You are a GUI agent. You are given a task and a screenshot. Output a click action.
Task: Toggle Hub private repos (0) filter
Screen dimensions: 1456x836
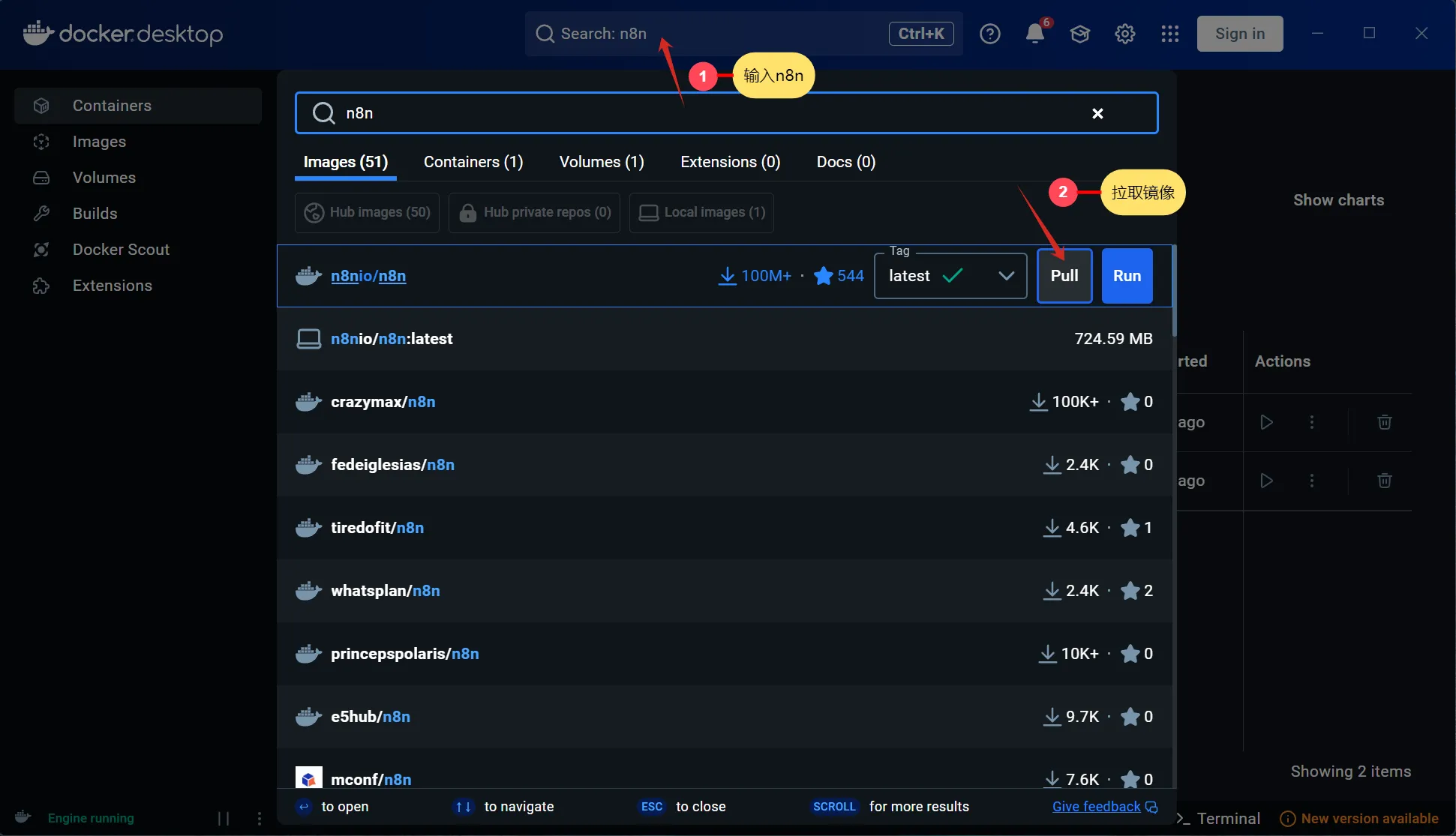click(x=535, y=212)
